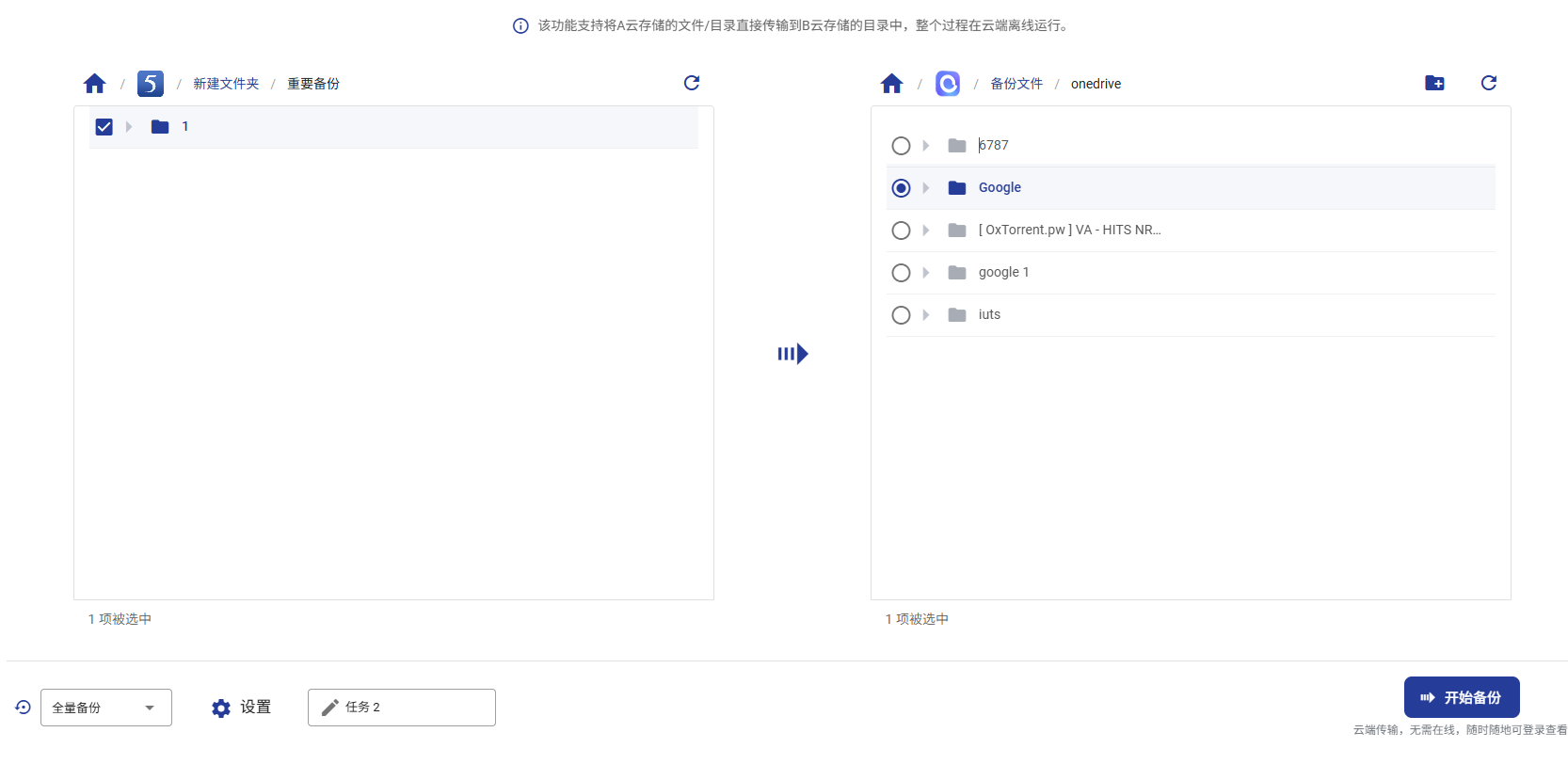Select the iuts radio button

901,315
